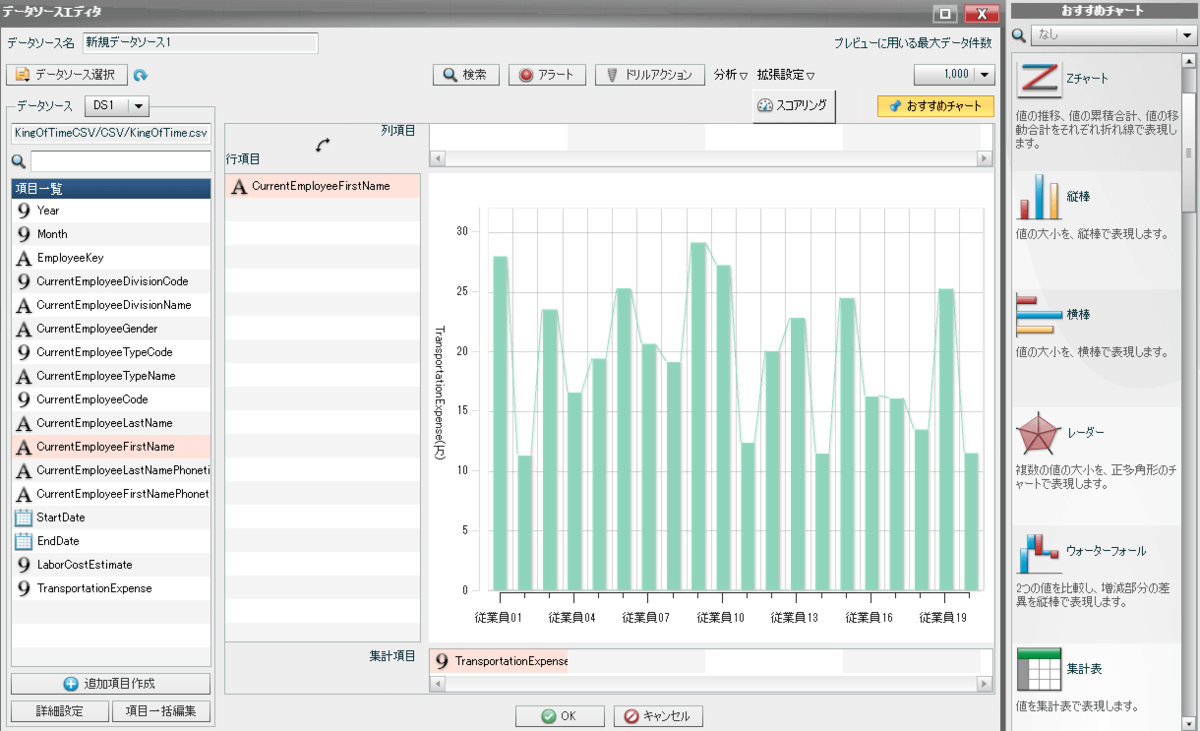Select CurrentEmployeeLastName in the item list
Image resolution: width=1200 pixels, height=731 pixels.
111,423
